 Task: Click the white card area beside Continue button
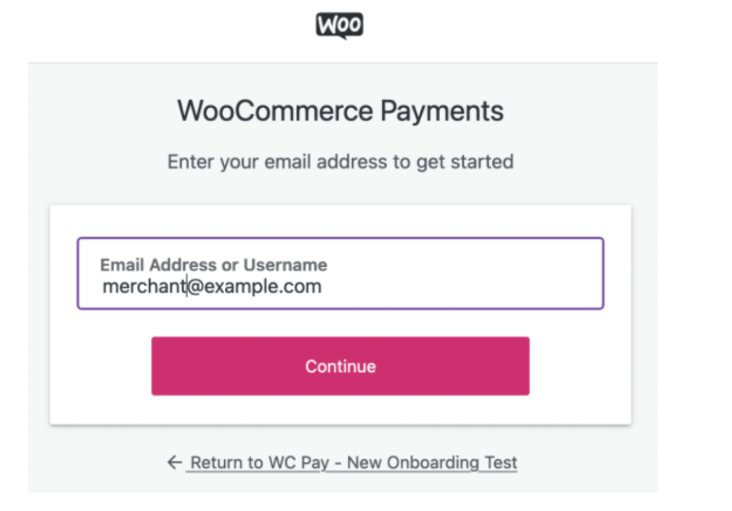(580, 366)
